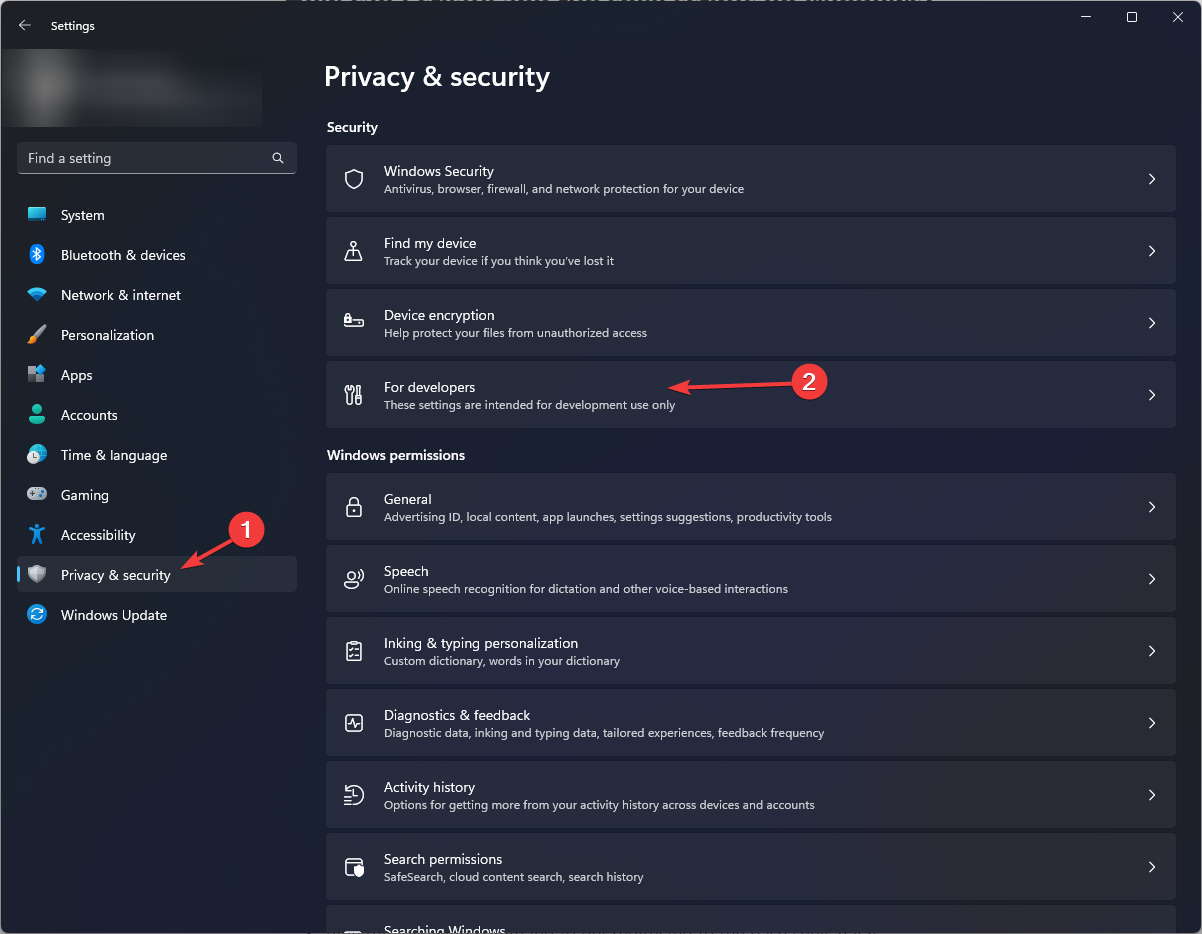Select Time & language in the sidebar
Screen dimensions: 1202x934
pos(113,455)
